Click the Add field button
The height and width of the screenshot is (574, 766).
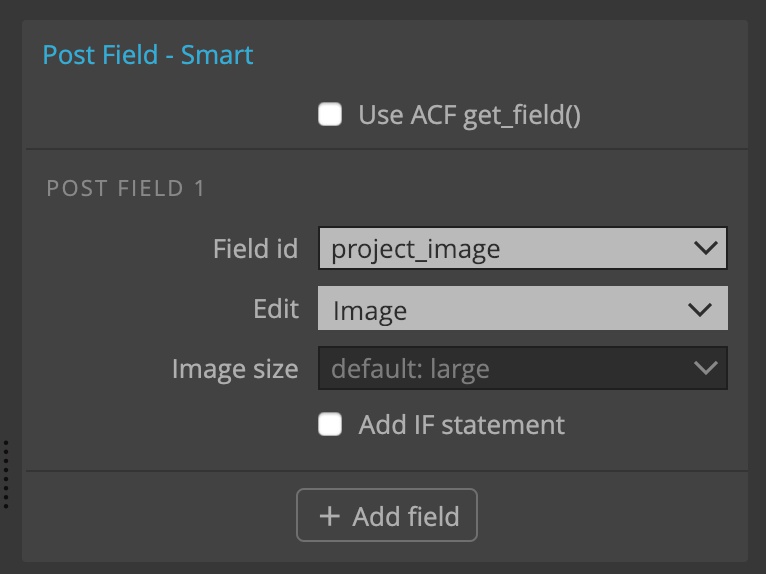coord(387,515)
